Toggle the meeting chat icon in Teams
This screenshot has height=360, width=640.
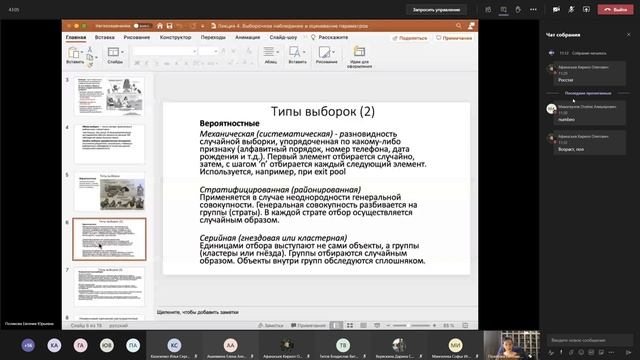point(503,9)
